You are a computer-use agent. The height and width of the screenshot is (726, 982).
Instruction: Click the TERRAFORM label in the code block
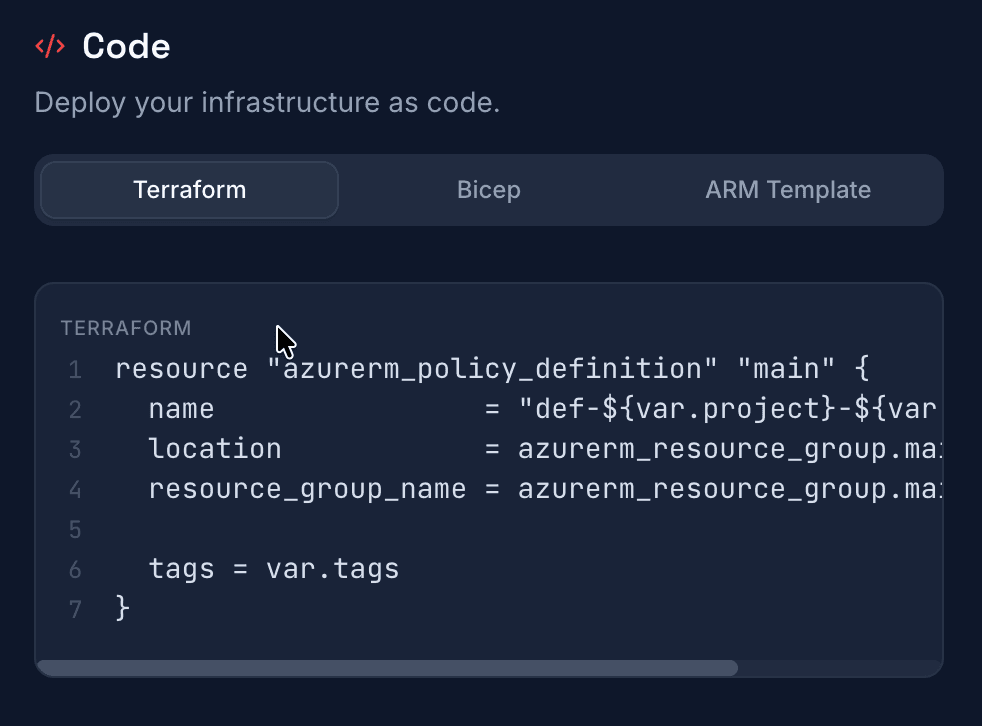tap(126, 328)
